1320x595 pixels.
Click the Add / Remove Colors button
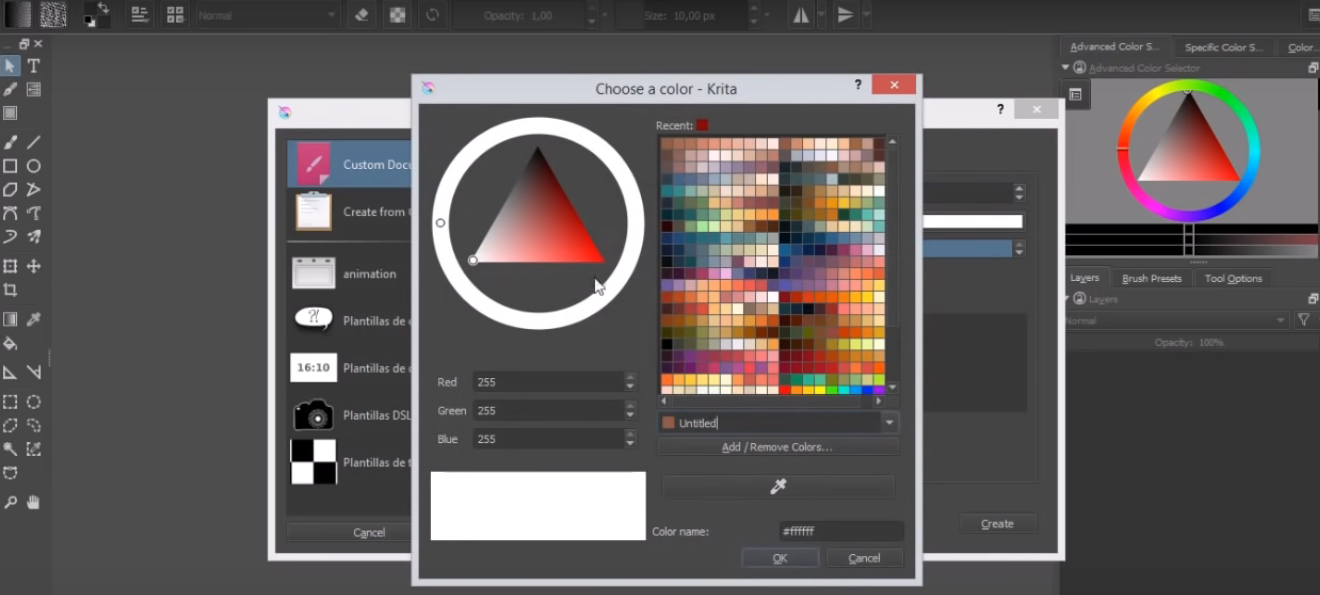[x=778, y=447]
